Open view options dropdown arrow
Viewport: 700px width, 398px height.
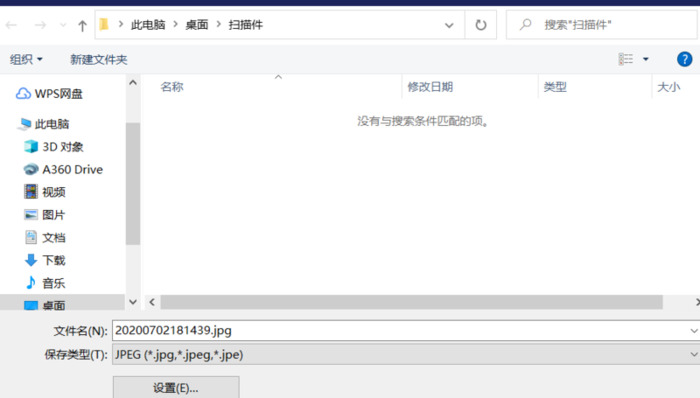(x=646, y=59)
